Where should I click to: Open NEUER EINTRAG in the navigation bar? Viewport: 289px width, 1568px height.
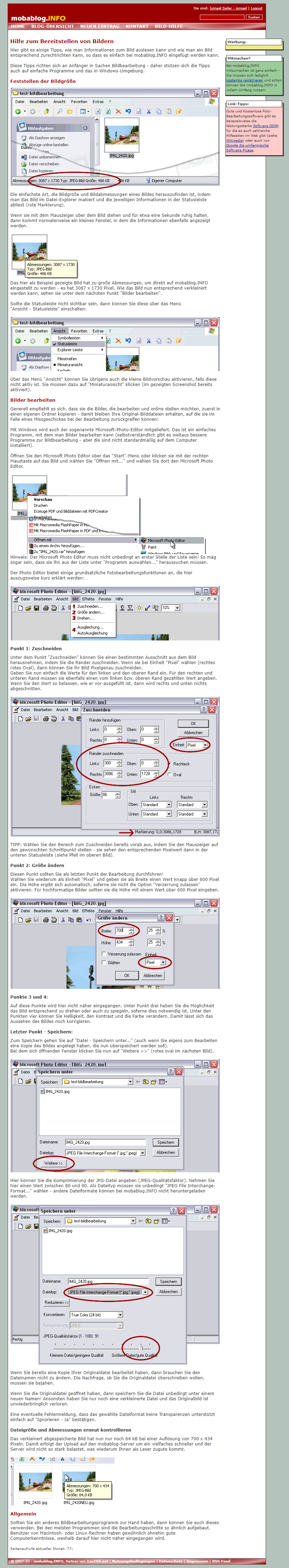click(x=100, y=26)
